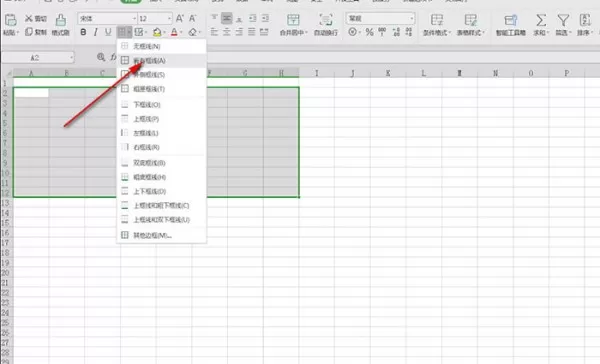Toggle middle vertical alignment
Image resolution: width=600 pixels, height=364 pixels.
227,18
